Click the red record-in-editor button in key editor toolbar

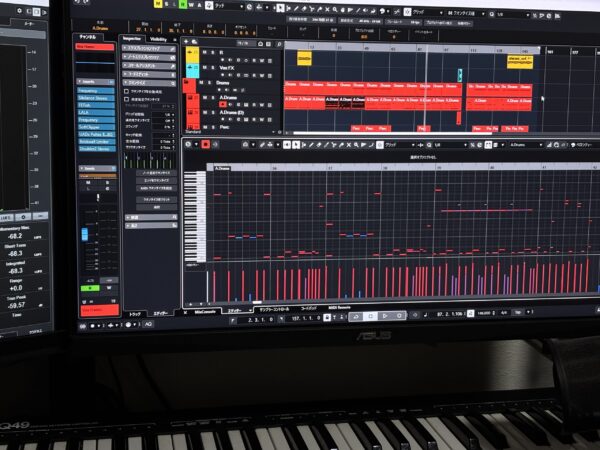click(x=206, y=144)
